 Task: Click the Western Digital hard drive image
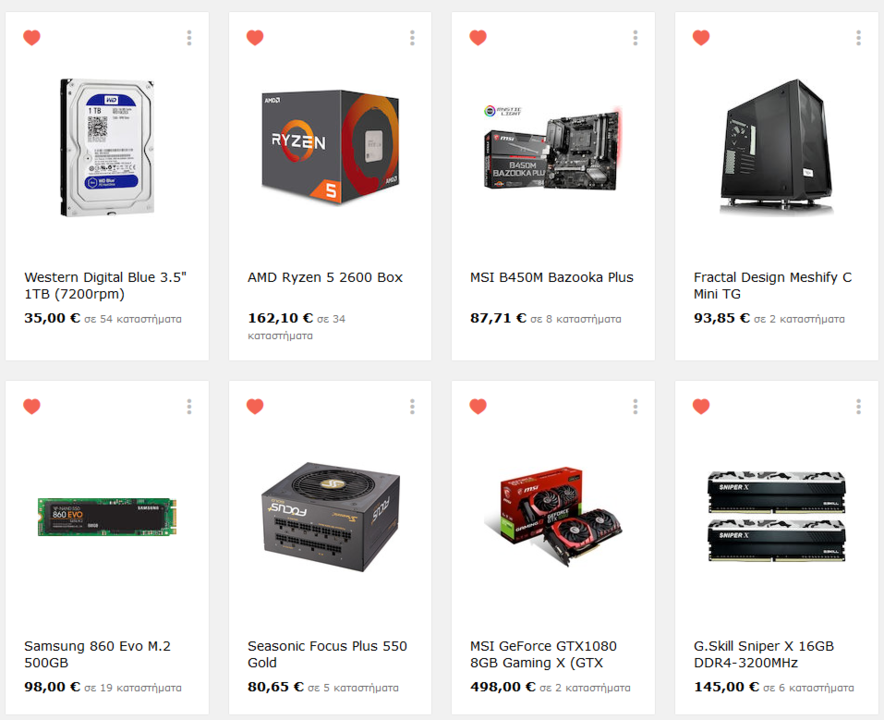coord(107,147)
